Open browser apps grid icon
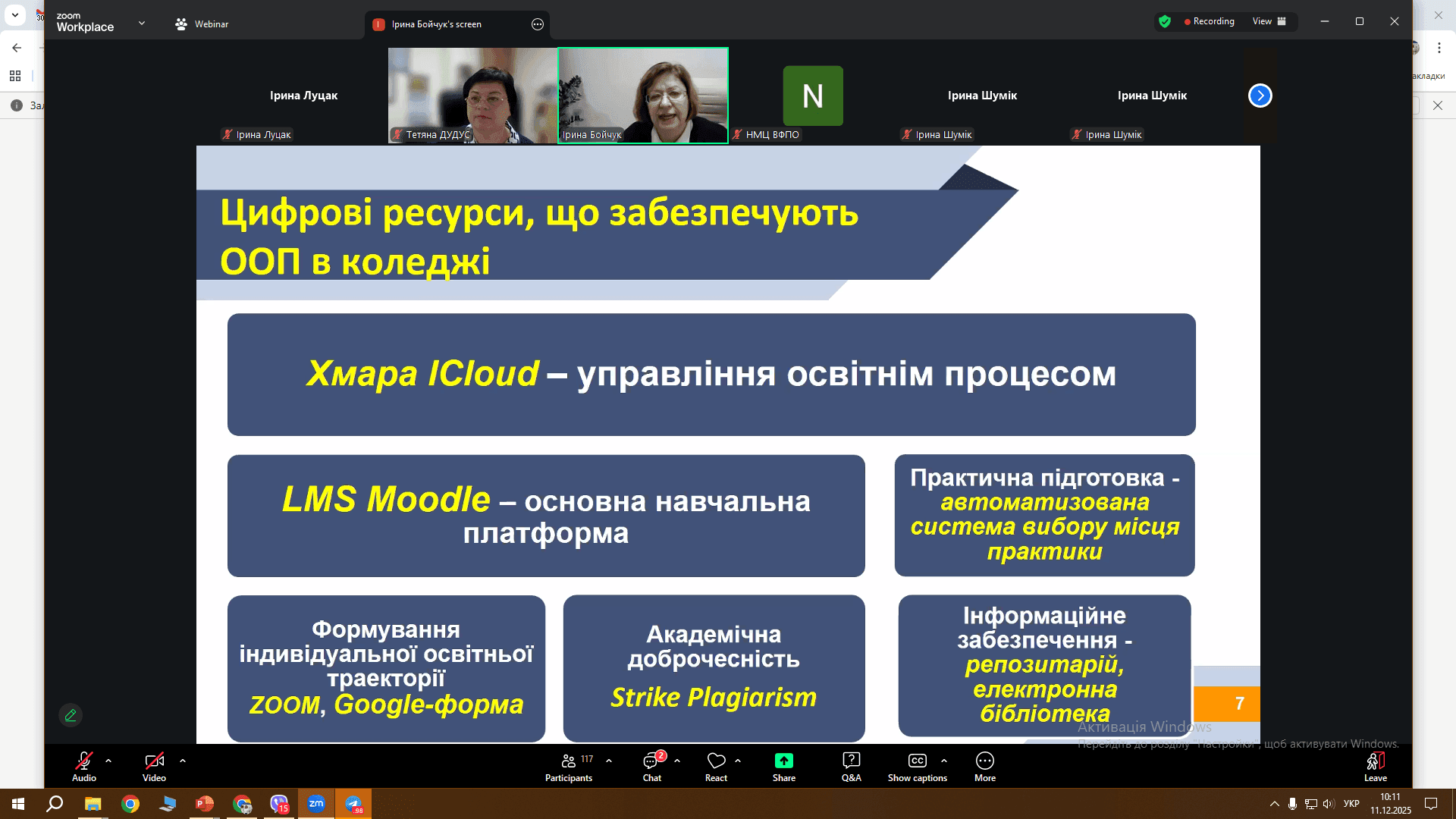 (x=15, y=76)
